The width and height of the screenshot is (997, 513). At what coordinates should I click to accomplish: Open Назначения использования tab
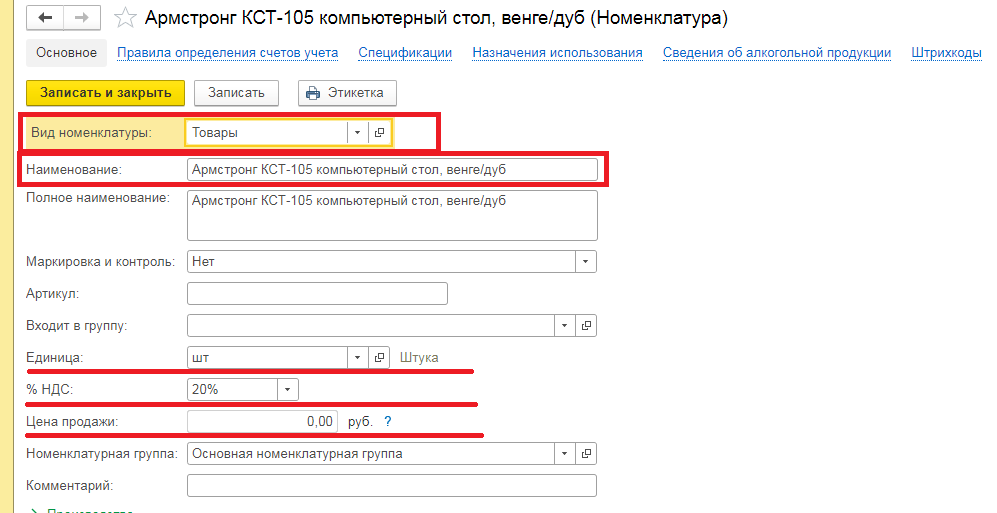(x=557, y=53)
